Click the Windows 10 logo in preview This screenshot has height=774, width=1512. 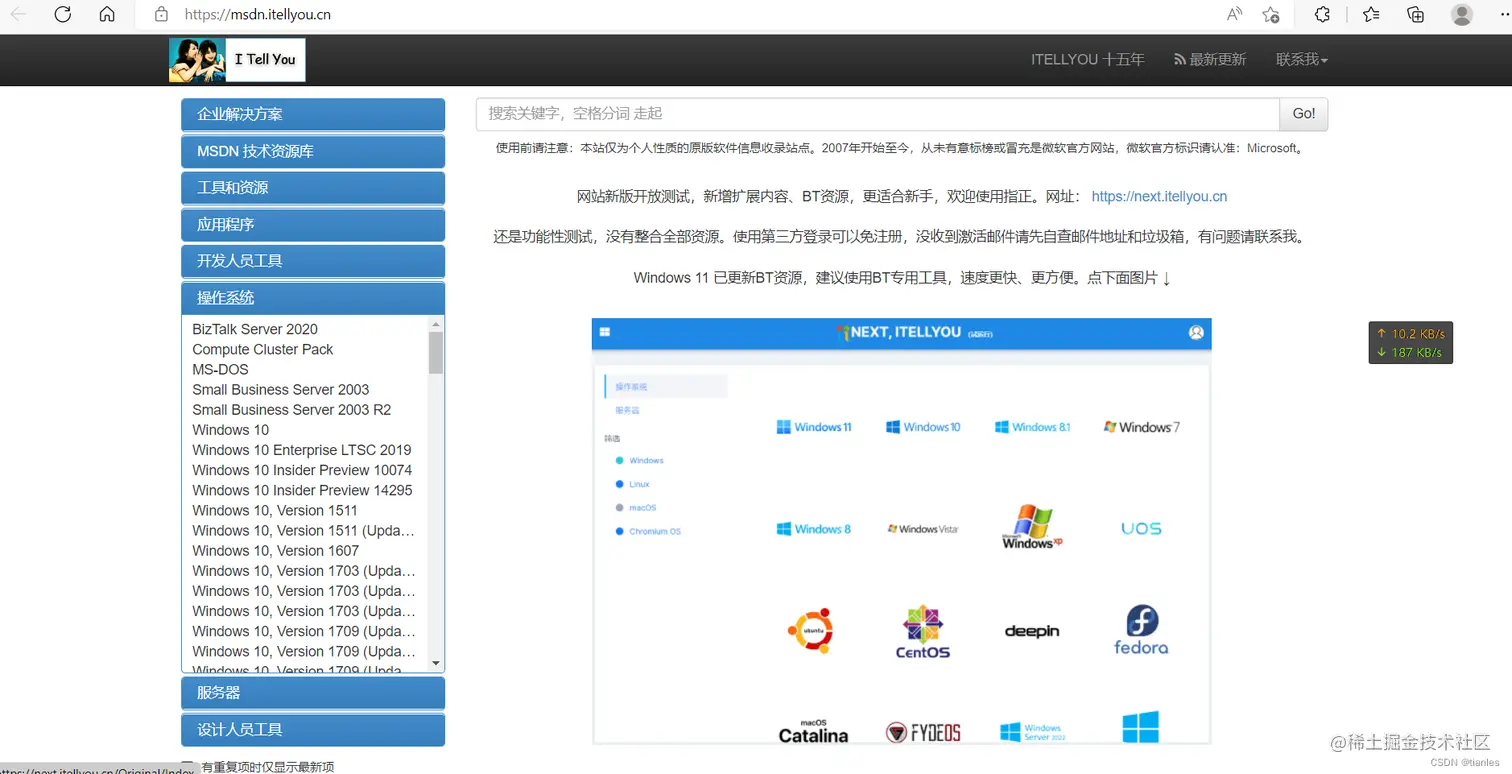923,427
